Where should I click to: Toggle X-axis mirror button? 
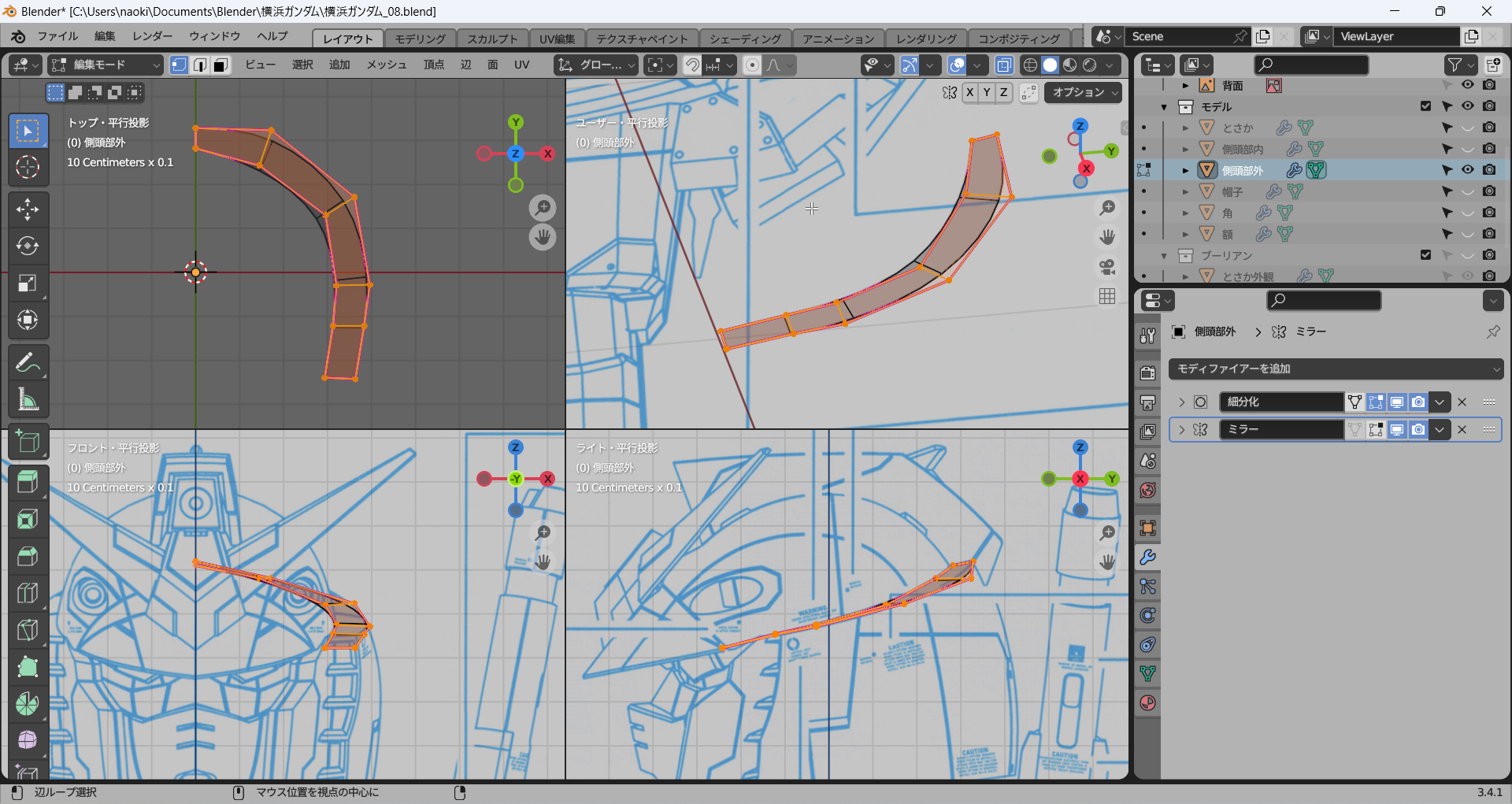969,93
